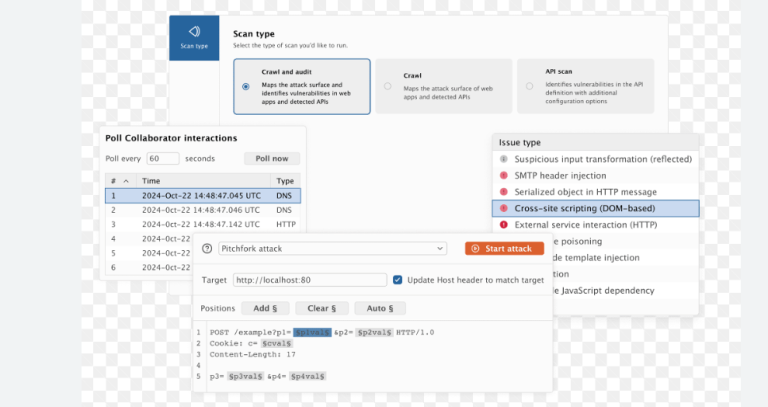
Task: Select Cross-site scripting (DOM-based) issue
Action: point(596,209)
